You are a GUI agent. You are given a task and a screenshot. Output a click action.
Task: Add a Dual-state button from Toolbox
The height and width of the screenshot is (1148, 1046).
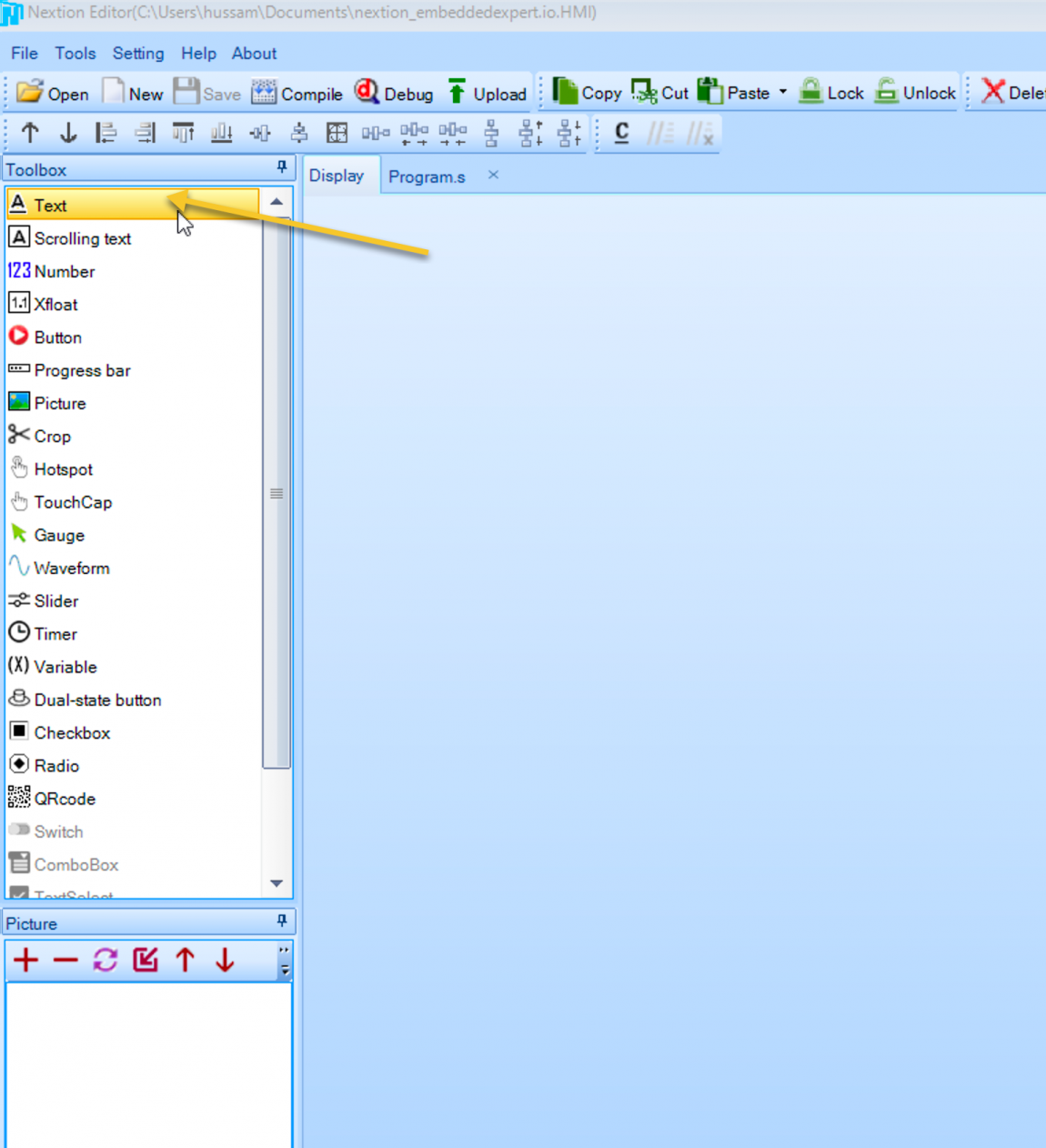tap(96, 700)
